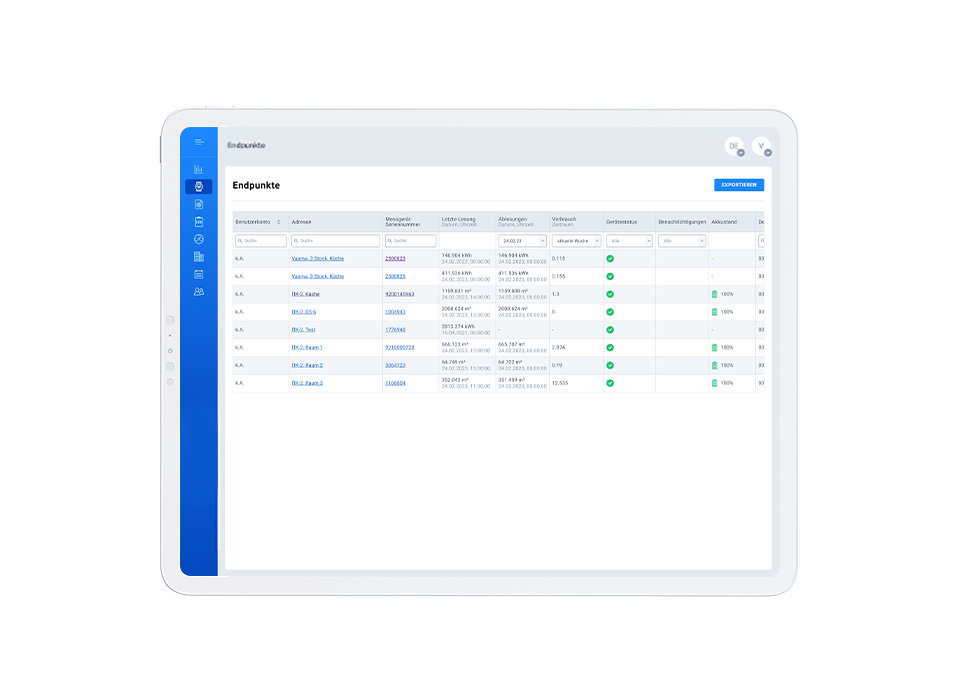Open the V user account menu
This screenshot has height=700, width=960.
[x=762, y=146]
